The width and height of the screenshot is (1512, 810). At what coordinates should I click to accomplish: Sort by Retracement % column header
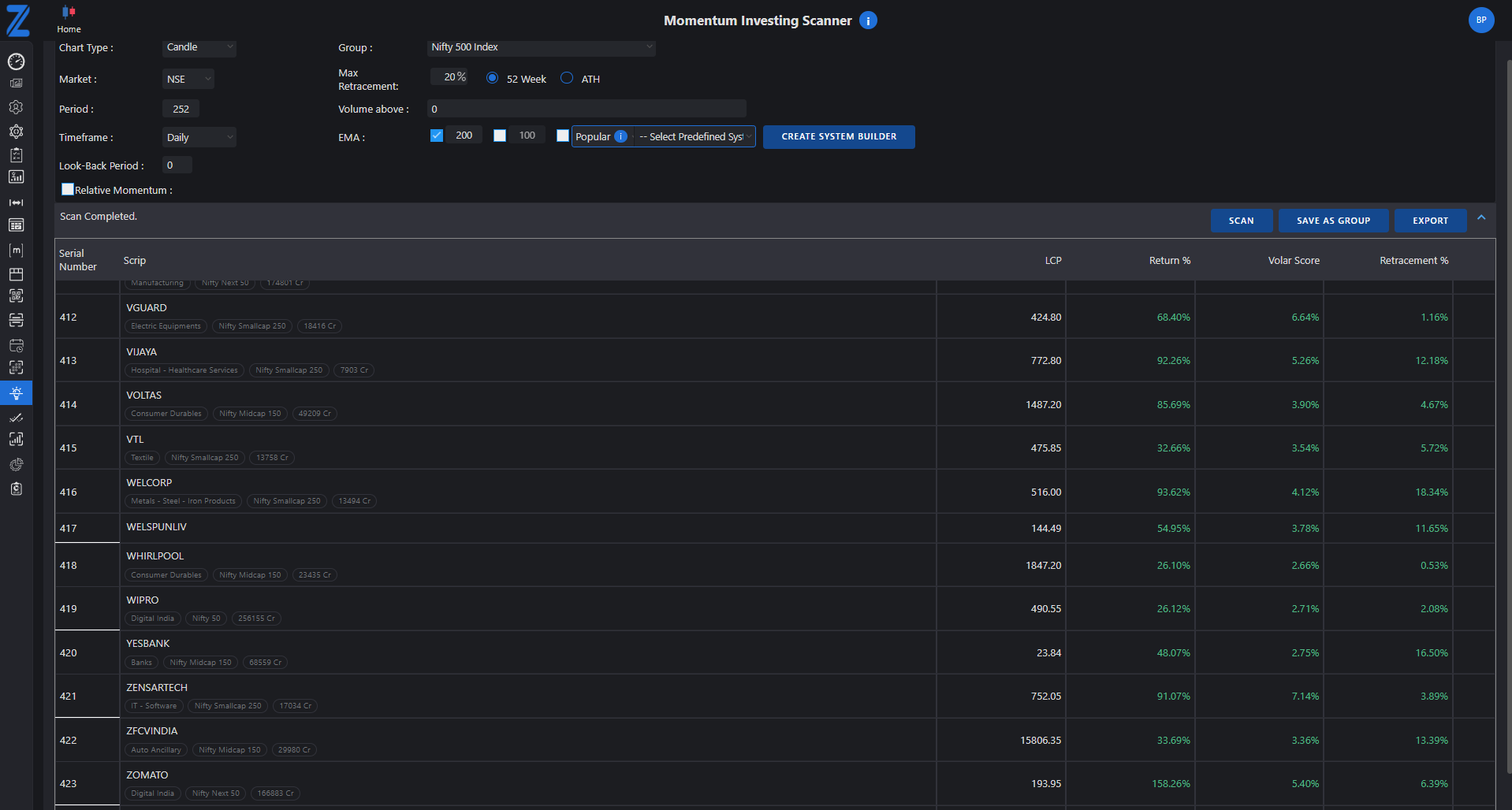1414,260
